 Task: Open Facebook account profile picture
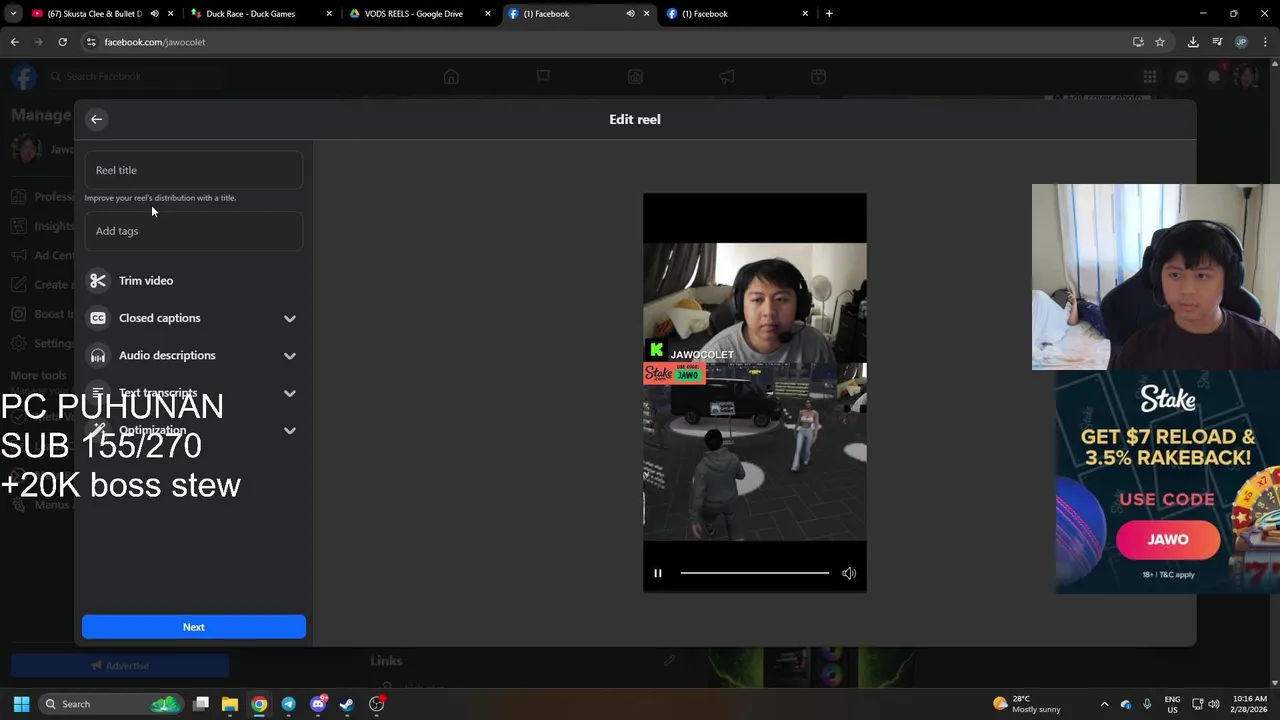pos(1246,77)
